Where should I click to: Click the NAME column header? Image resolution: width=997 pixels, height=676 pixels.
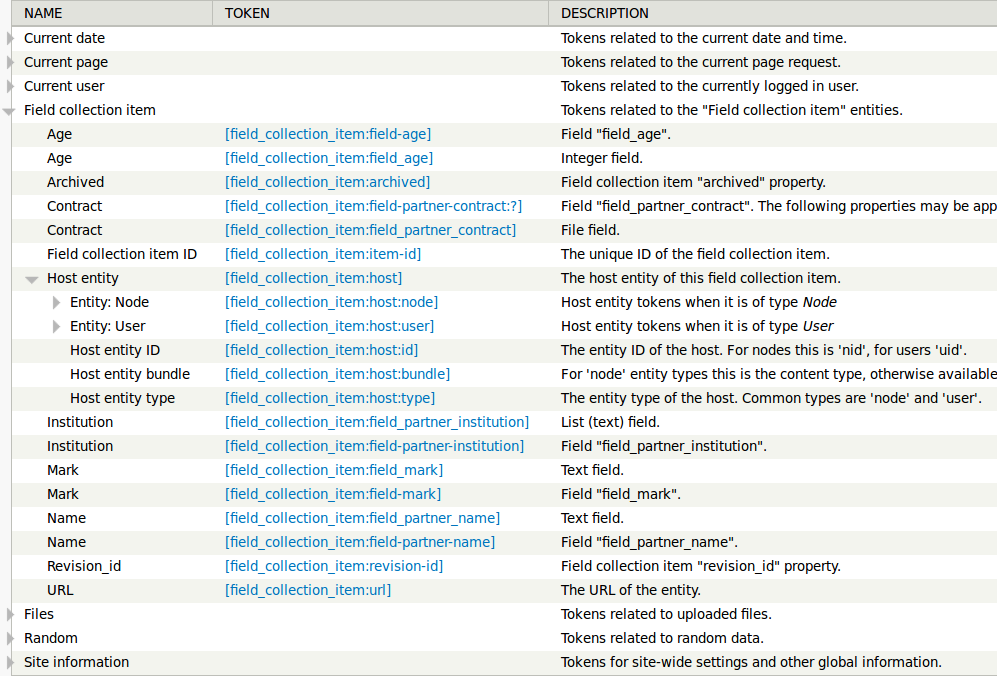pos(43,13)
